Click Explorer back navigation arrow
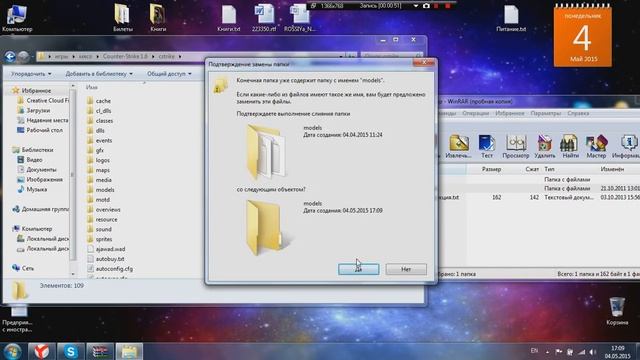 10,56
